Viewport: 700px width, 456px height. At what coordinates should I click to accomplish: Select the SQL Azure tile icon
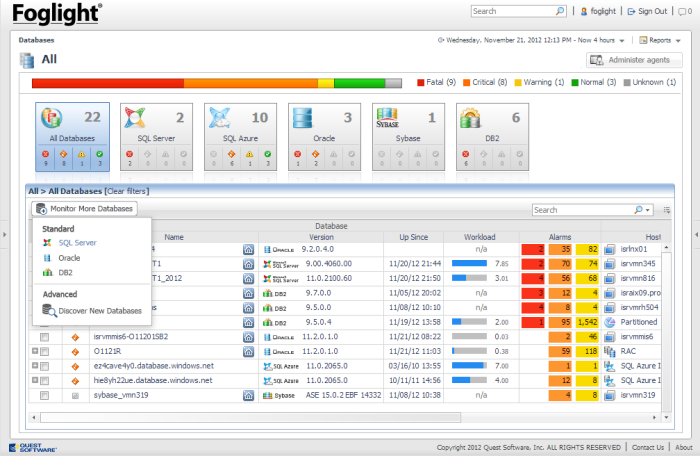pos(220,118)
